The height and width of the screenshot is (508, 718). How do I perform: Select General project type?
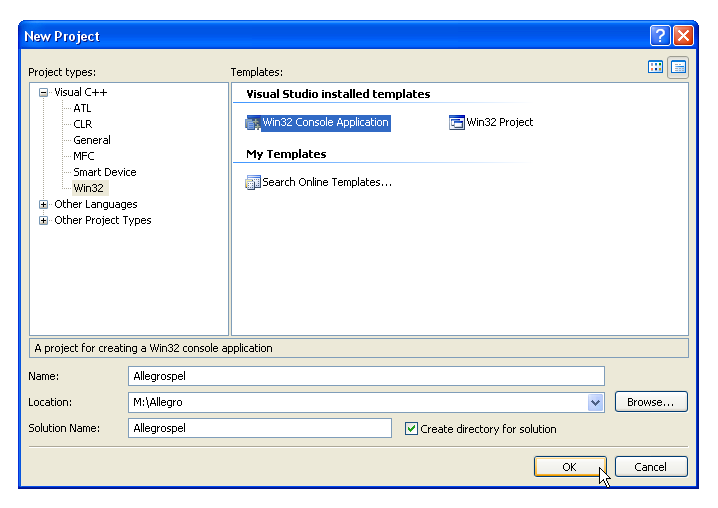(x=92, y=140)
